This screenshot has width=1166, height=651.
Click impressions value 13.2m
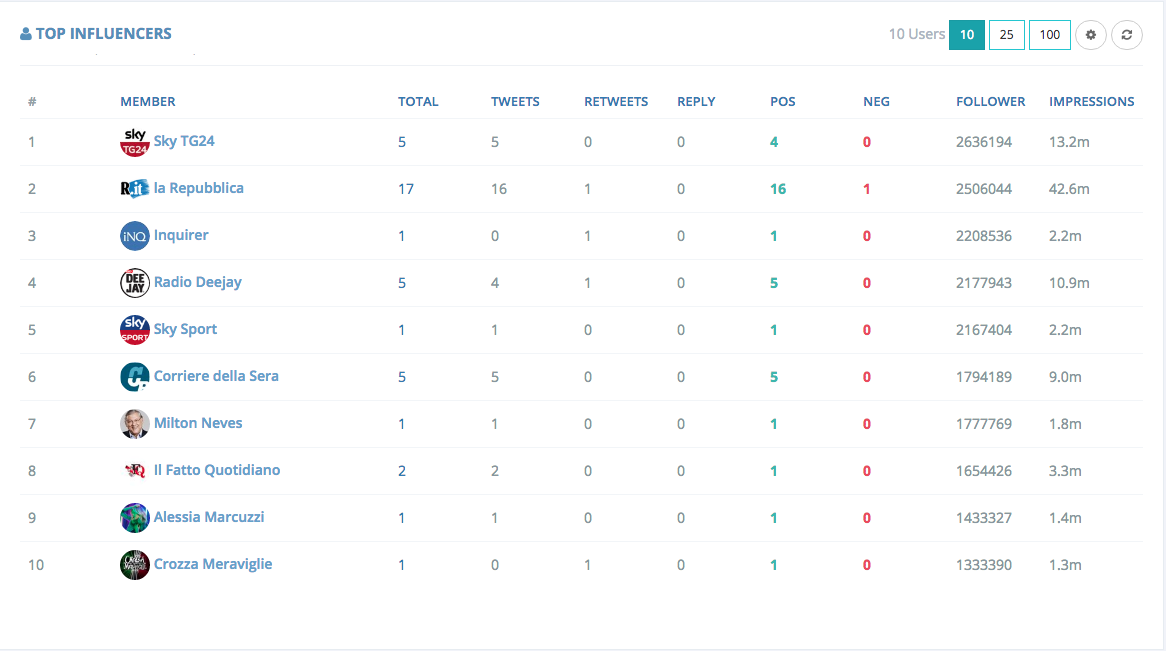1069,142
